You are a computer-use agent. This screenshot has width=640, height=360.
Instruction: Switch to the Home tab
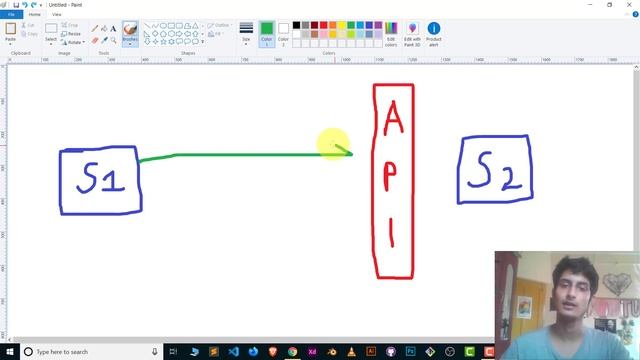tap(35, 15)
